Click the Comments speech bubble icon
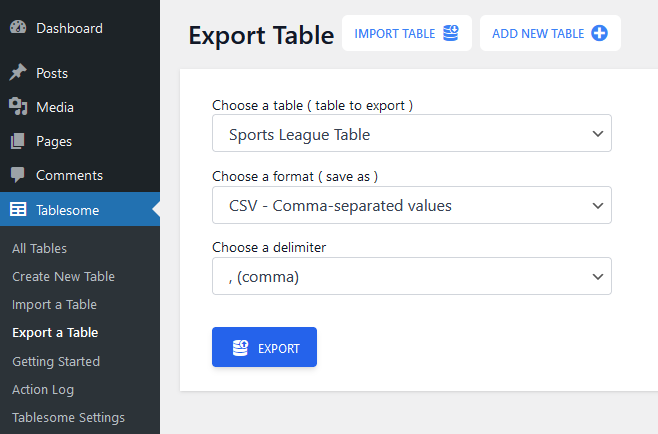The image size is (658, 434). click(x=18, y=175)
